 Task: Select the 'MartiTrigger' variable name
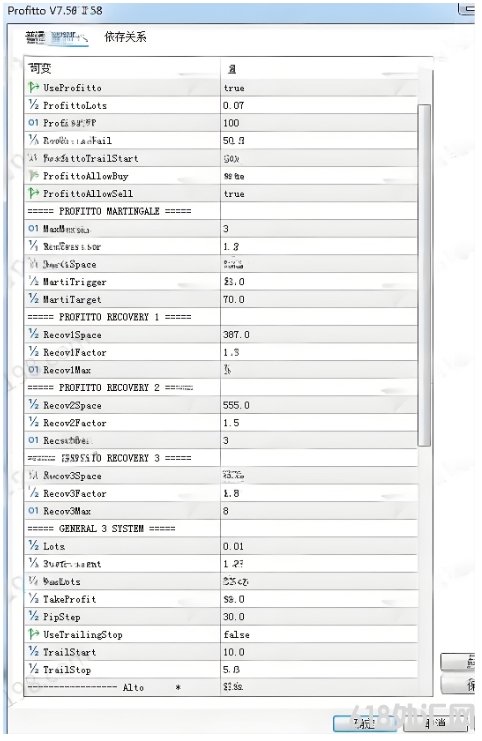tap(75, 282)
